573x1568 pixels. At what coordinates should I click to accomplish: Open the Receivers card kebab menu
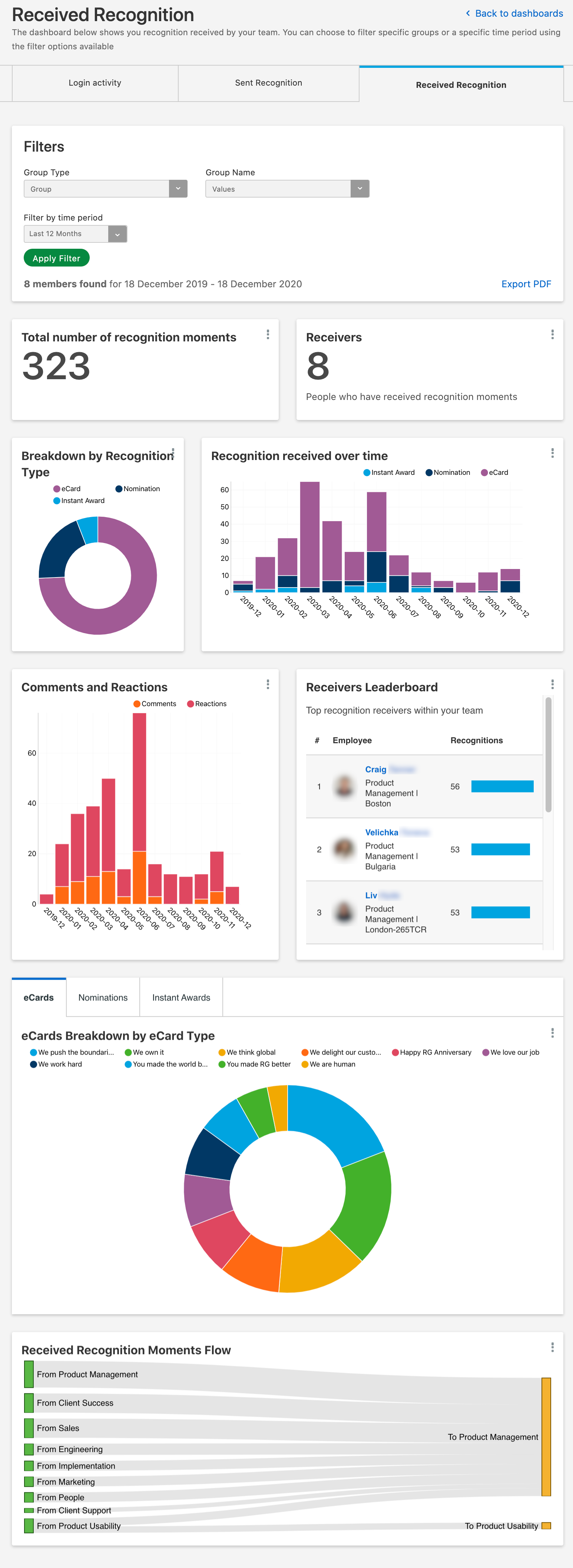click(x=552, y=334)
